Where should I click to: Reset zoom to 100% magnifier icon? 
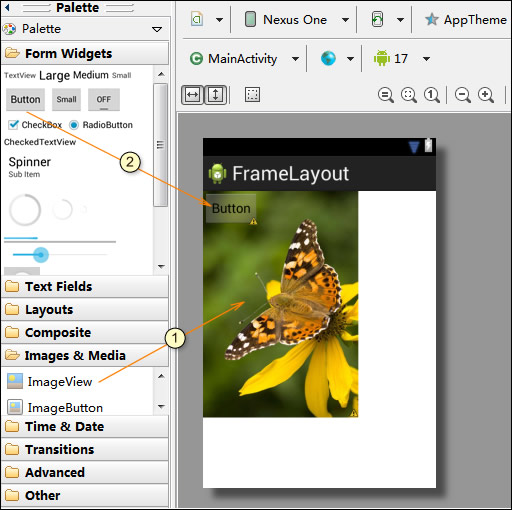click(x=432, y=95)
